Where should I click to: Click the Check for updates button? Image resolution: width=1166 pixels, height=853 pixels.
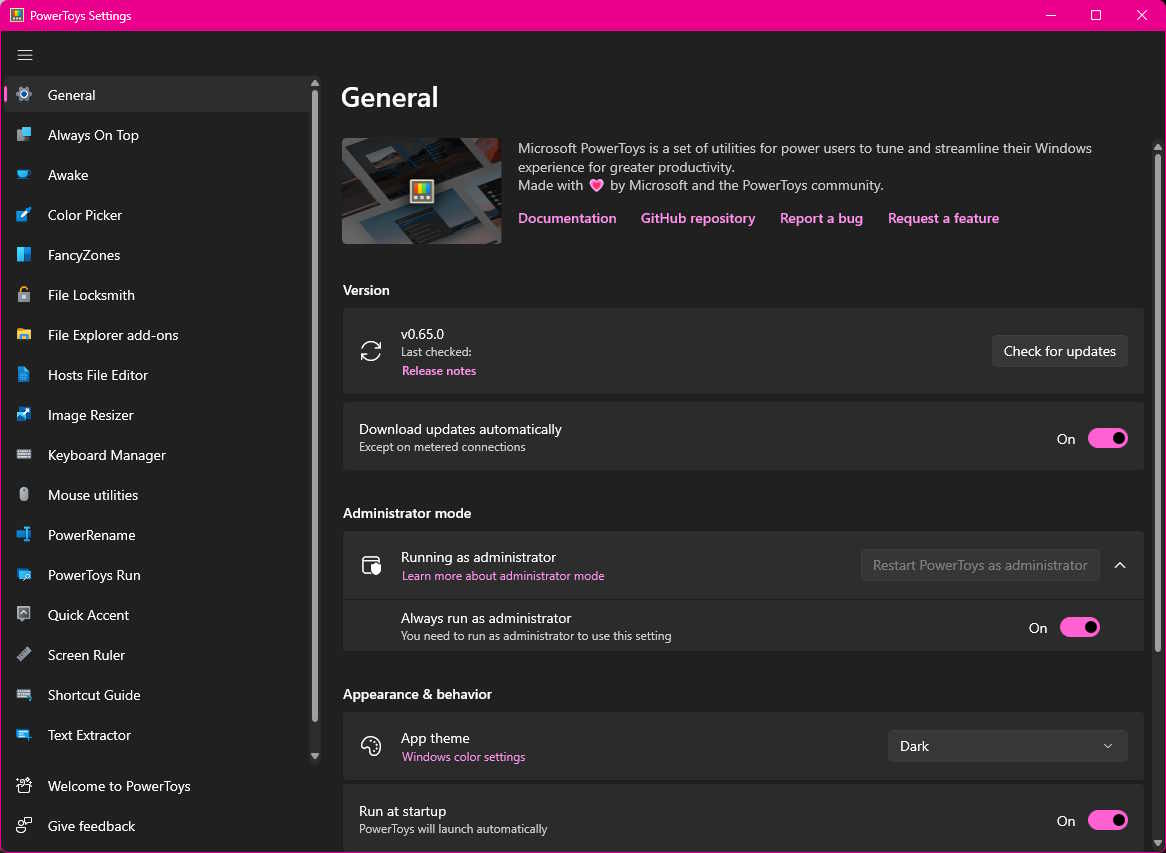[1059, 351]
